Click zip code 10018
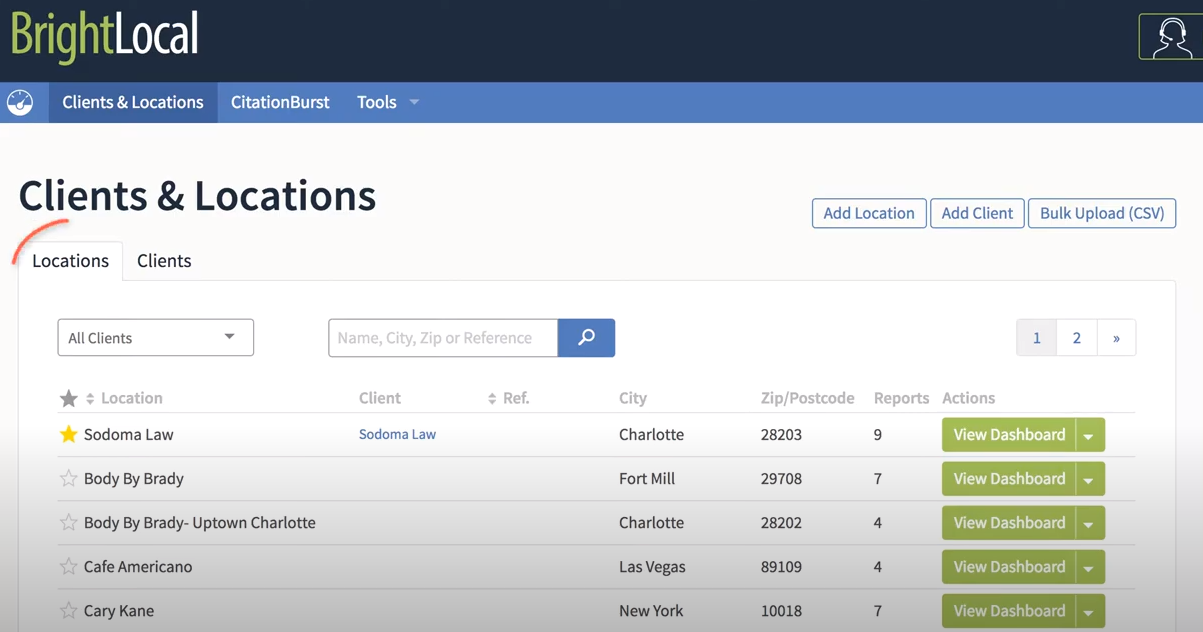The image size is (1203, 632). (781, 610)
